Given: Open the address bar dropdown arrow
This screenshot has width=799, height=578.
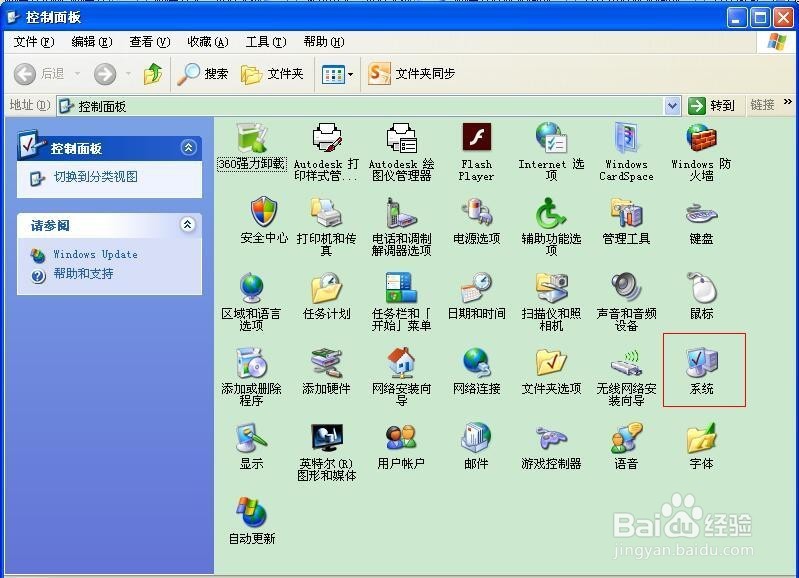Looking at the screenshot, I should tap(673, 106).
